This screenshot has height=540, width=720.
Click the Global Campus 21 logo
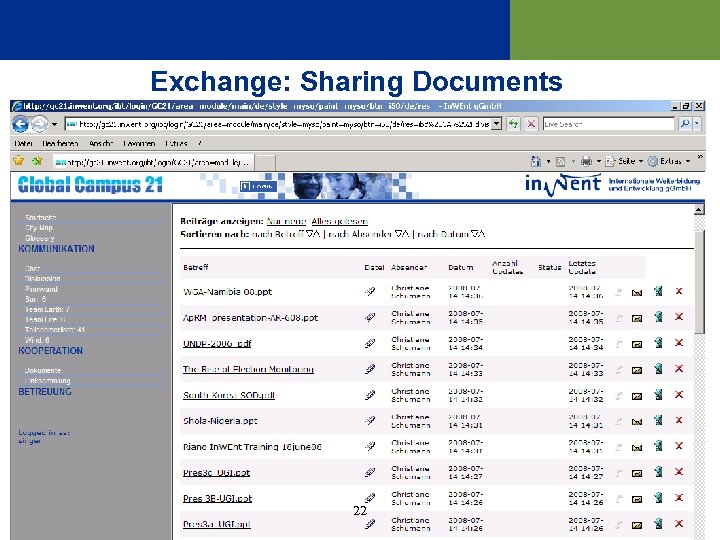pyautogui.click(x=90, y=185)
